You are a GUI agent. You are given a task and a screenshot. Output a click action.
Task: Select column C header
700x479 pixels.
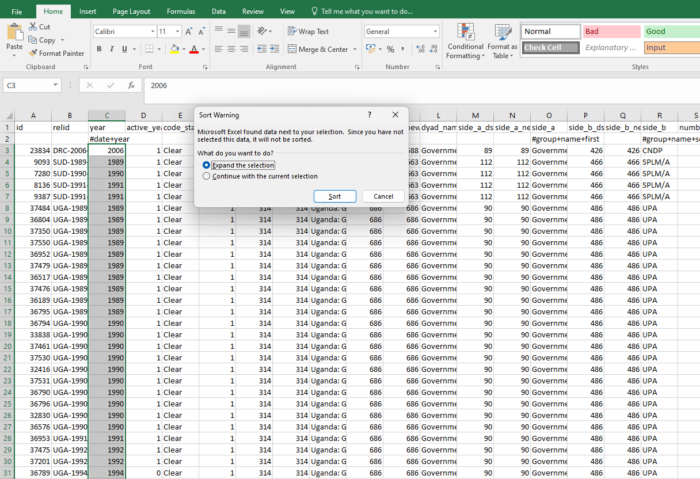pos(107,116)
